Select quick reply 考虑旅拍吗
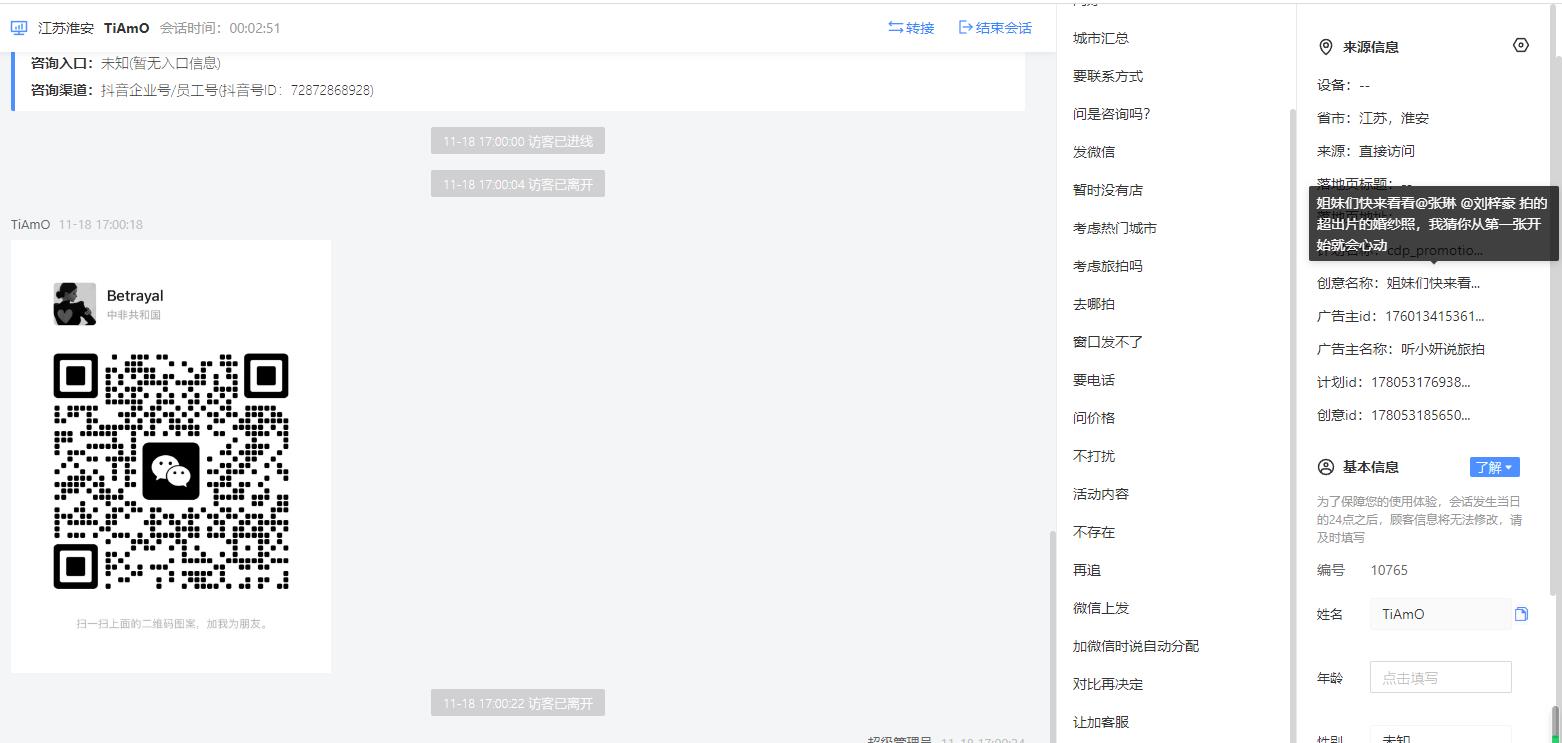Image resolution: width=1562 pixels, height=743 pixels. coord(1108,266)
